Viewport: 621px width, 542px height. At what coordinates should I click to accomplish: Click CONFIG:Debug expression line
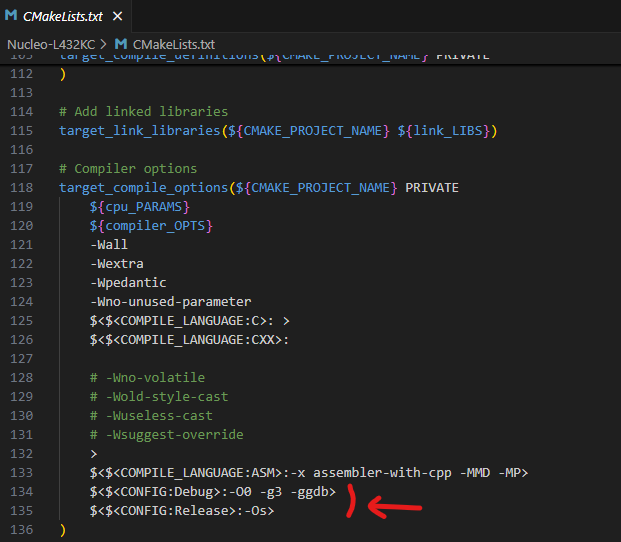point(213,492)
